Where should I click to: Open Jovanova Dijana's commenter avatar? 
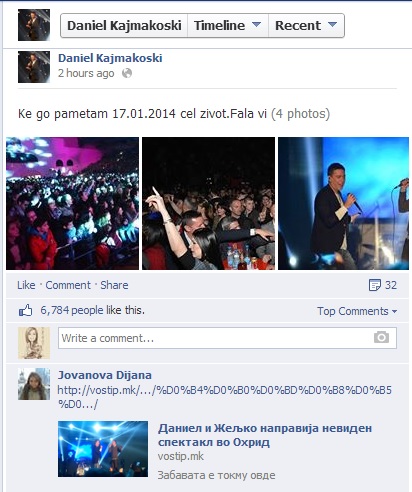pyautogui.click(x=34, y=384)
